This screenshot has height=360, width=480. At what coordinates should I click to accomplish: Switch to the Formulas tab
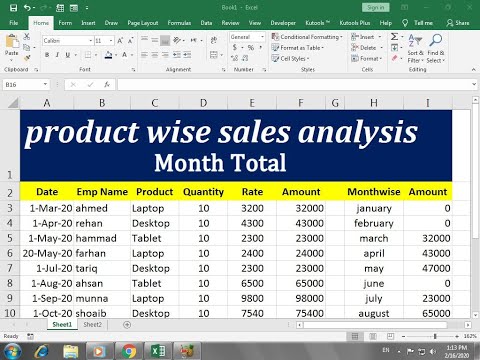(x=179, y=23)
